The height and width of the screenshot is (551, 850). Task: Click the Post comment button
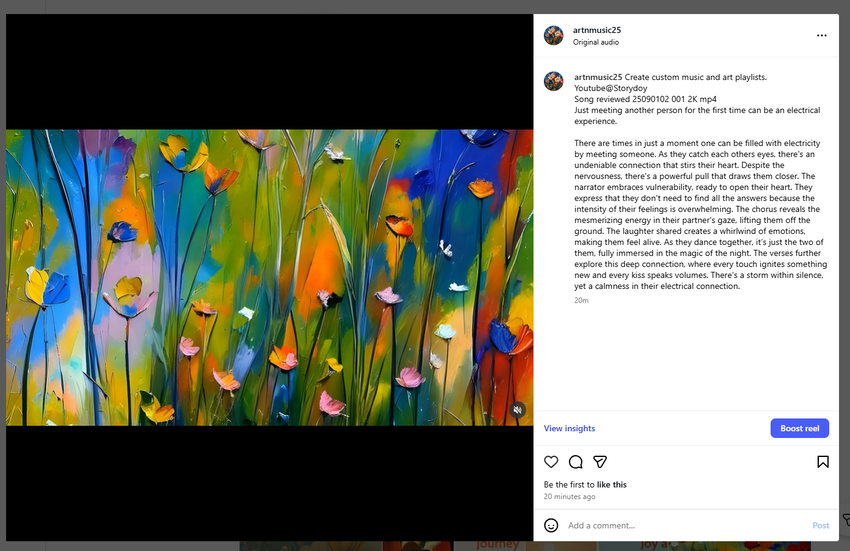(820, 526)
